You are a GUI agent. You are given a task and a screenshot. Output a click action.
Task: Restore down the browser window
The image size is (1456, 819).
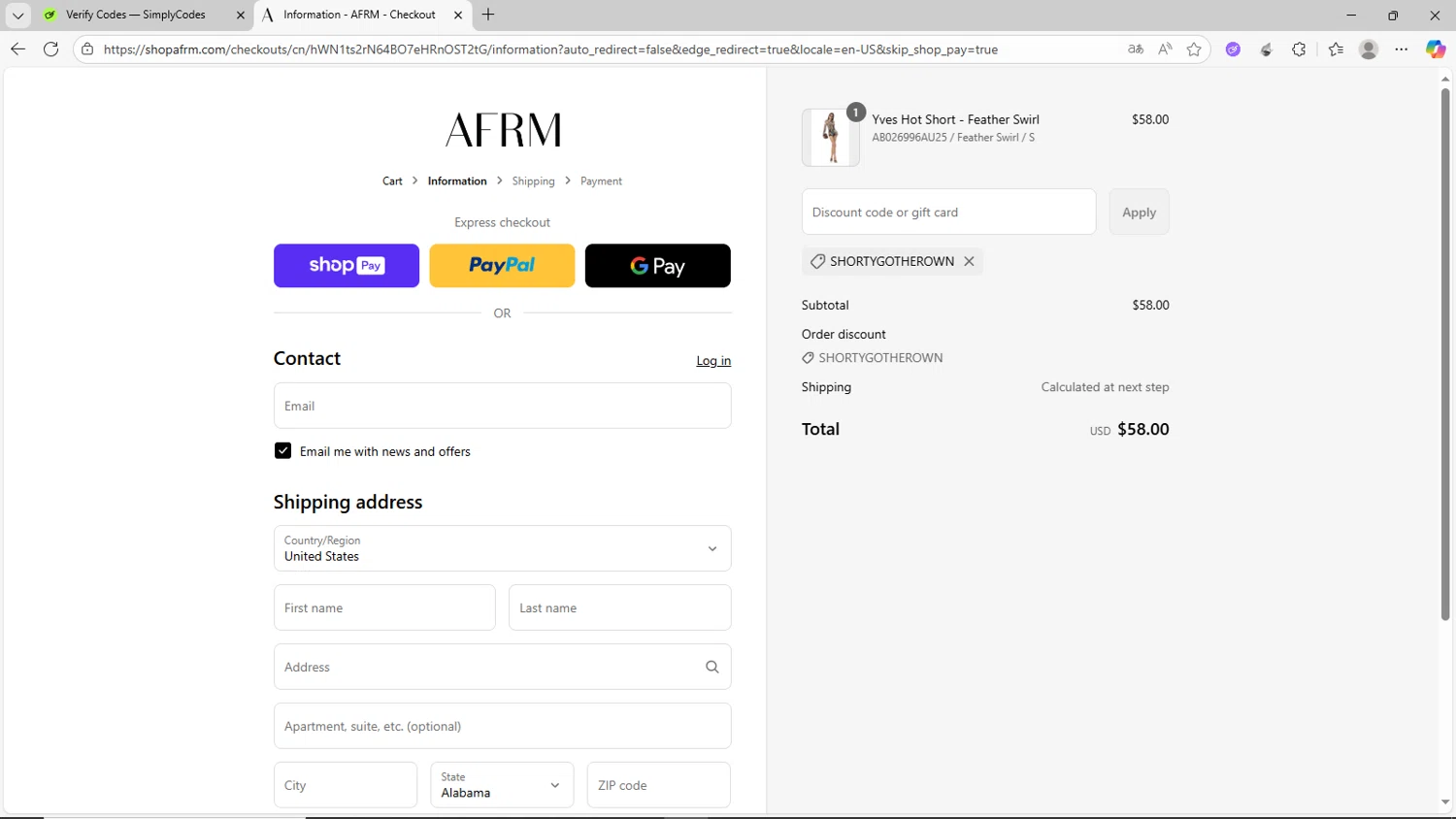(1393, 15)
